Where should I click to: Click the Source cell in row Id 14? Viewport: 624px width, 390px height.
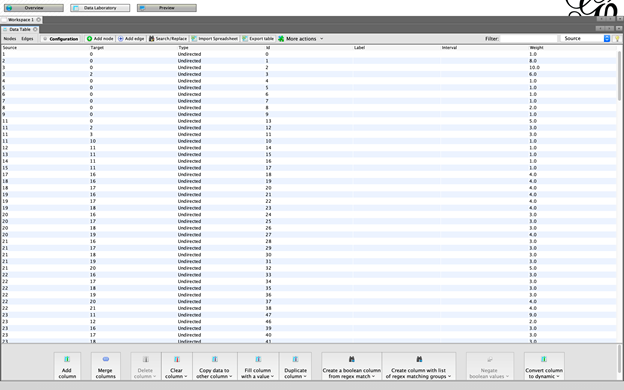45,148
